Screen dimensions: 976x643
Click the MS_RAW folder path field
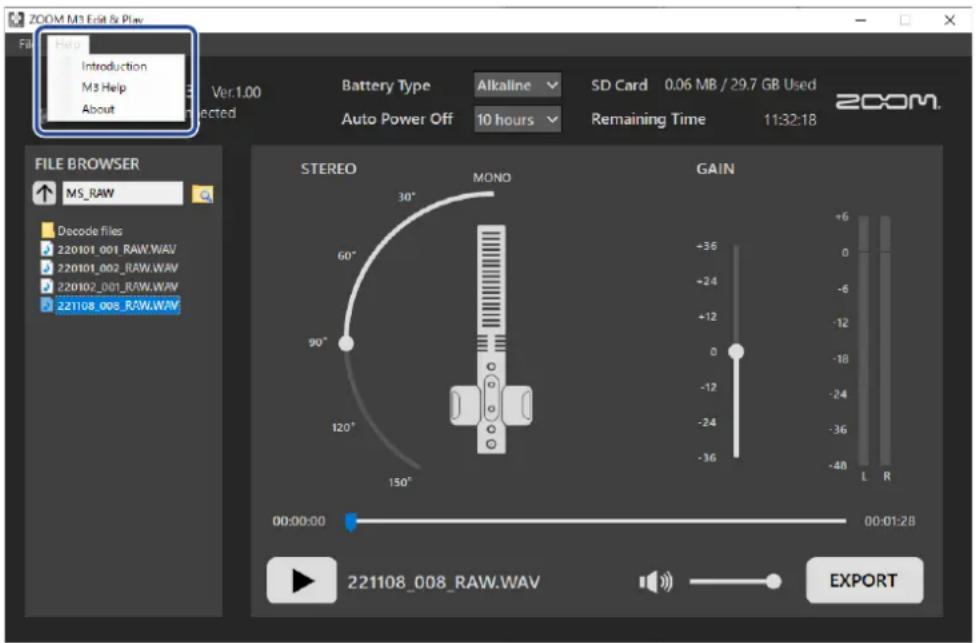coord(123,194)
